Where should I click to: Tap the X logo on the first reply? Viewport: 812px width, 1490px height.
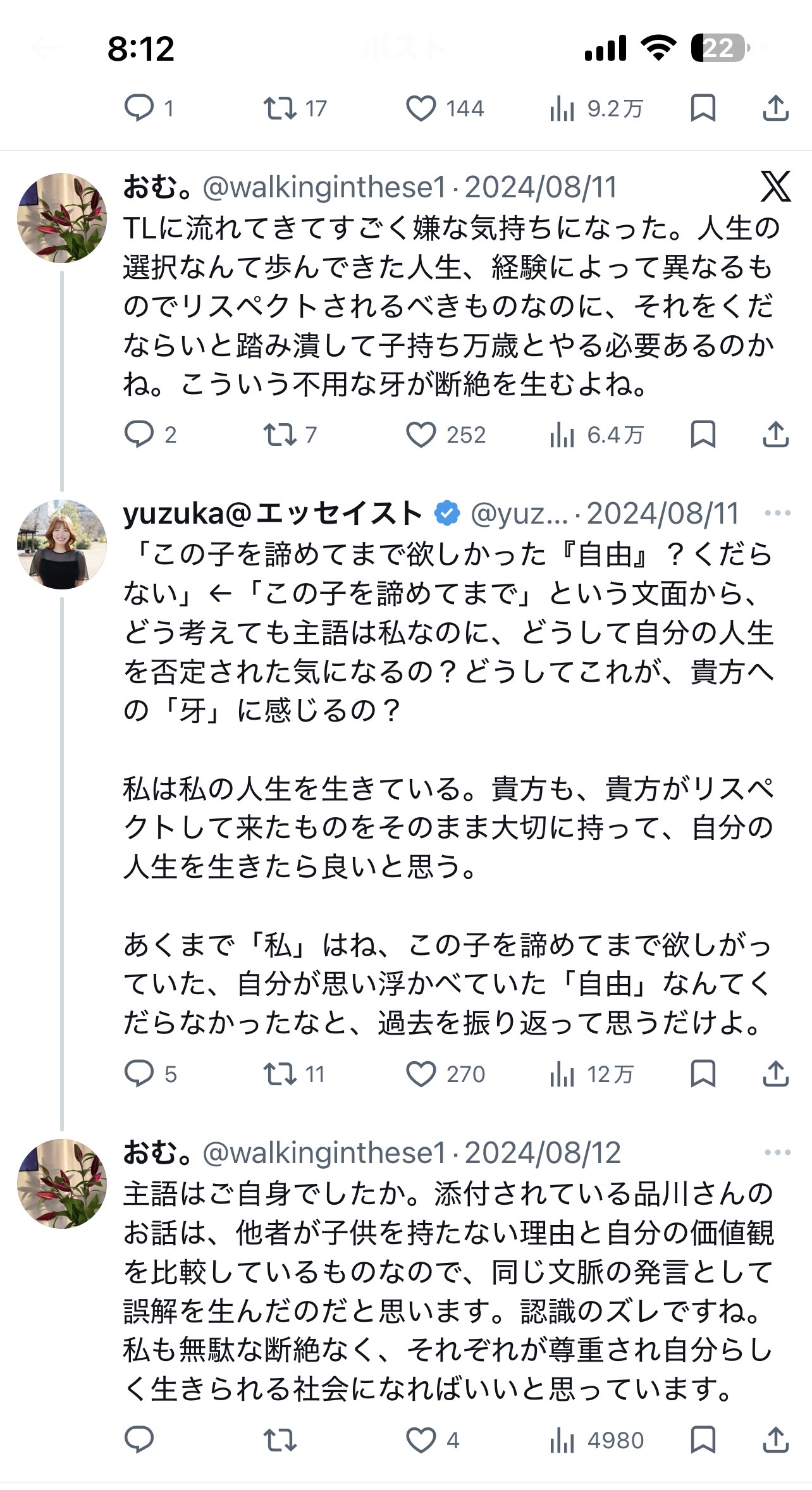pos(775,187)
